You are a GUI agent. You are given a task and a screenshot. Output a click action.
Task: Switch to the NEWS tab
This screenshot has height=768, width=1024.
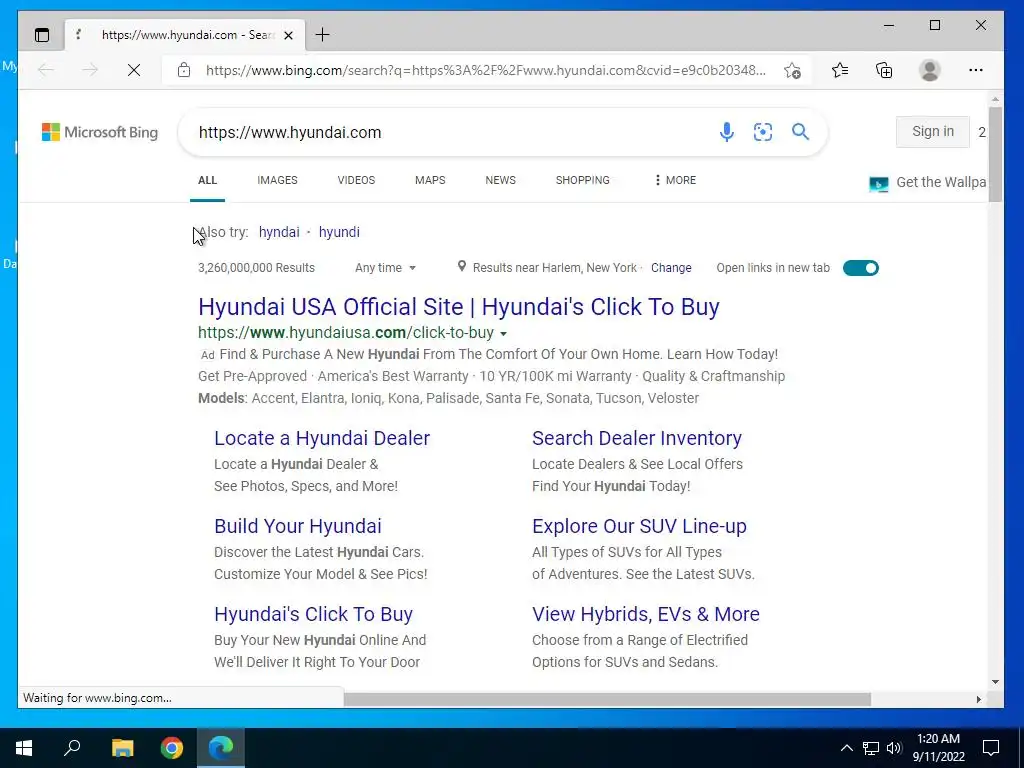[x=500, y=180]
